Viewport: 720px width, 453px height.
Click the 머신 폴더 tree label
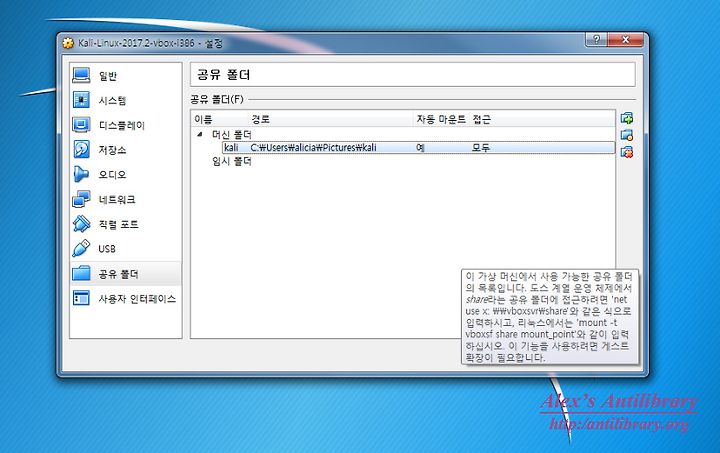(231, 134)
